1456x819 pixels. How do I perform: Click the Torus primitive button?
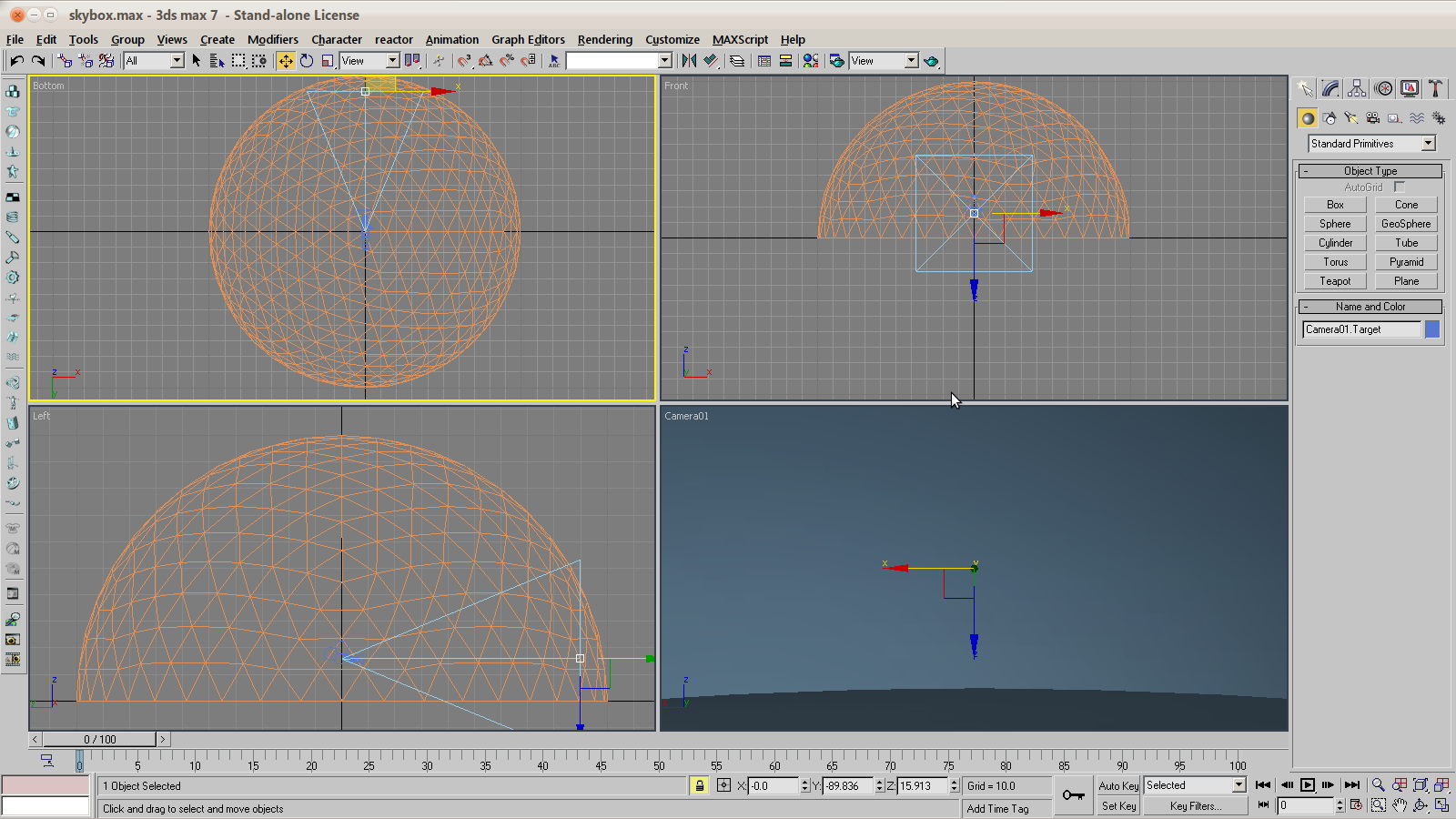coord(1335,262)
